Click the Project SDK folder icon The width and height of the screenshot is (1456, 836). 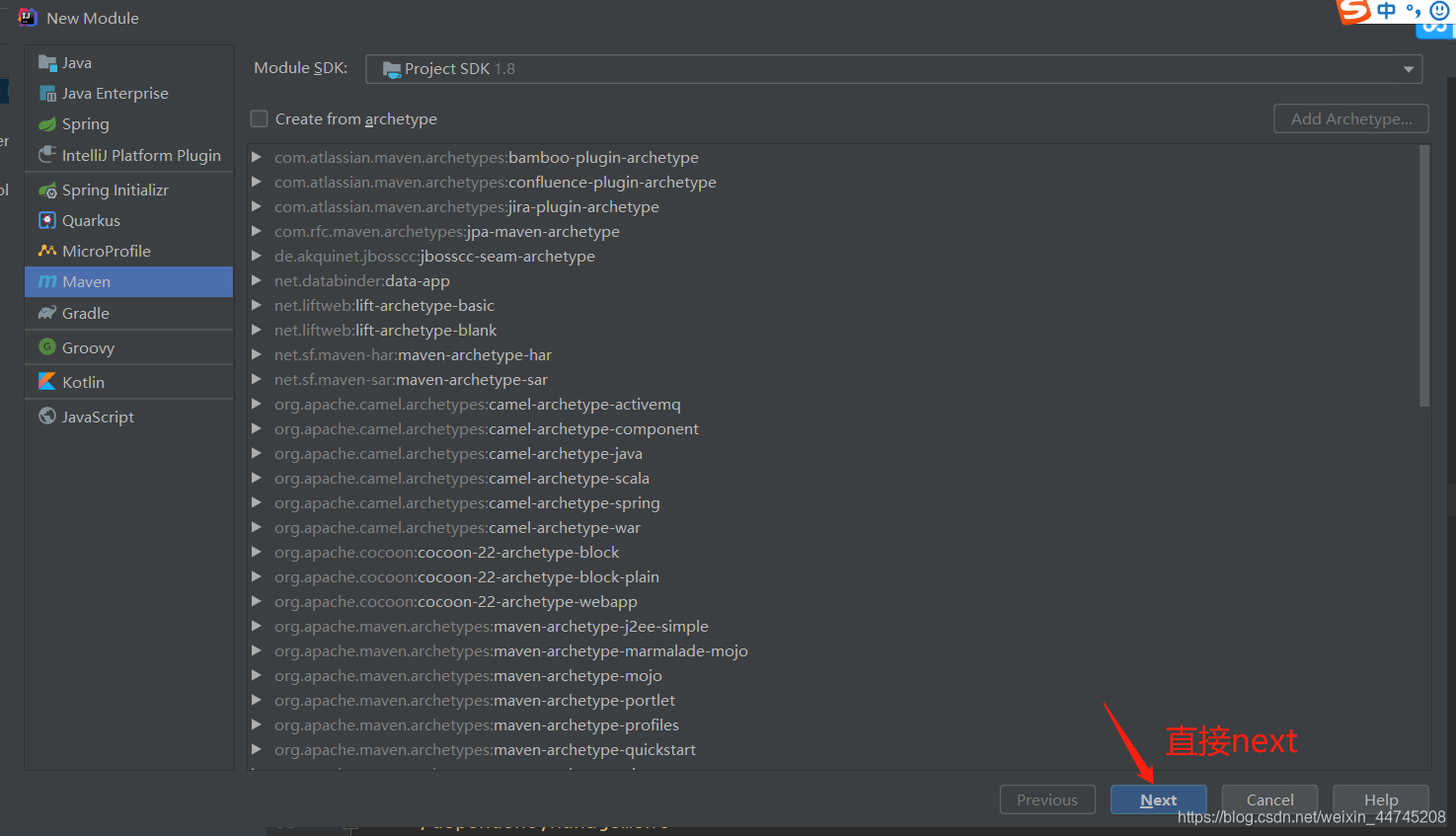click(392, 69)
